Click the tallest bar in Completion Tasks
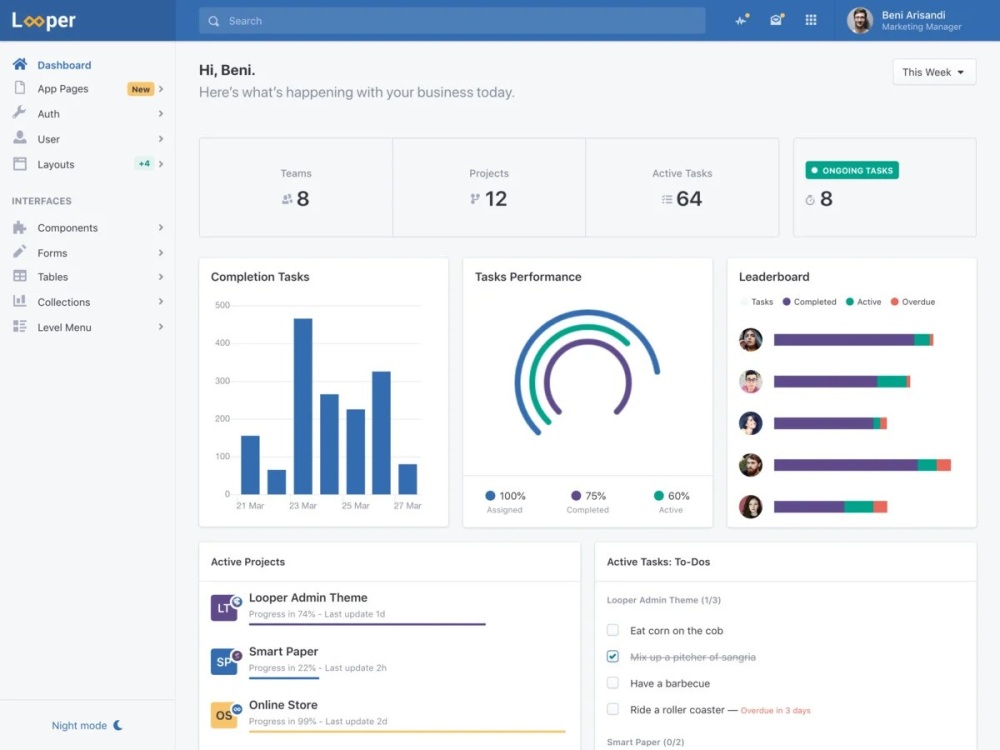Image resolution: width=1000 pixels, height=750 pixels. coord(303,406)
